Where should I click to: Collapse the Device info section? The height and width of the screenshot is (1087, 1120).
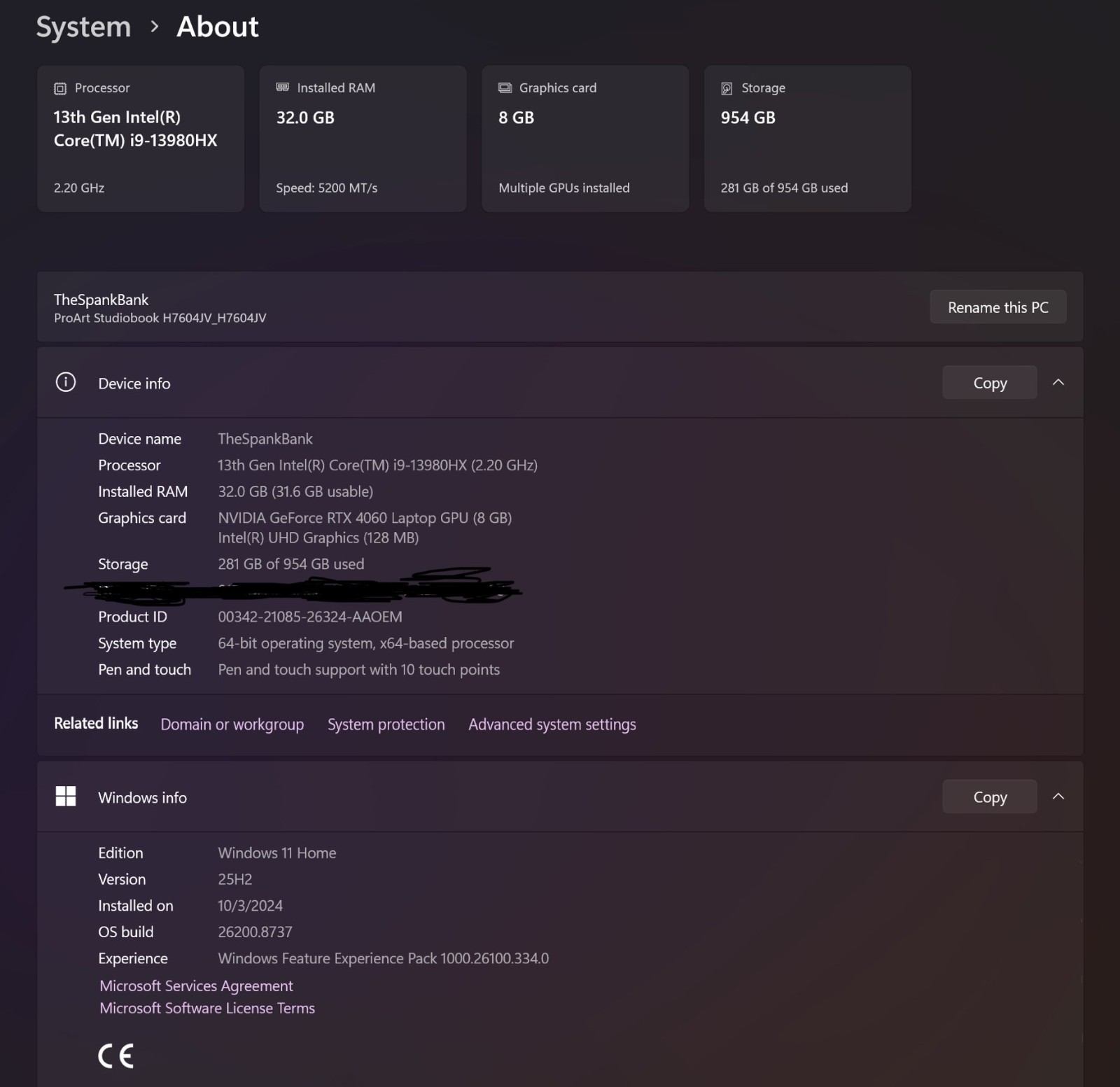point(1058,382)
